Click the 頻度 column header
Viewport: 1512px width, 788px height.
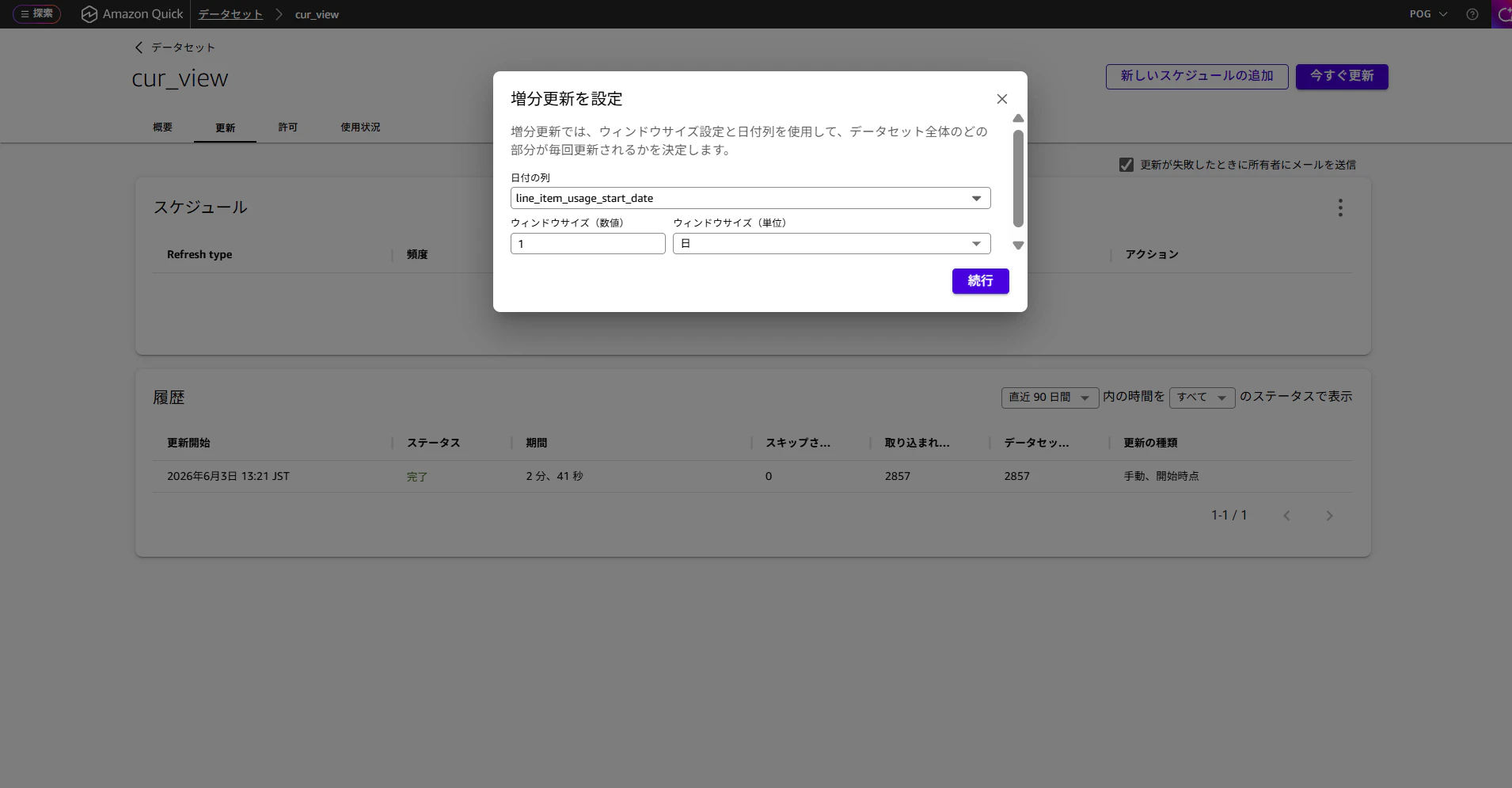click(417, 254)
